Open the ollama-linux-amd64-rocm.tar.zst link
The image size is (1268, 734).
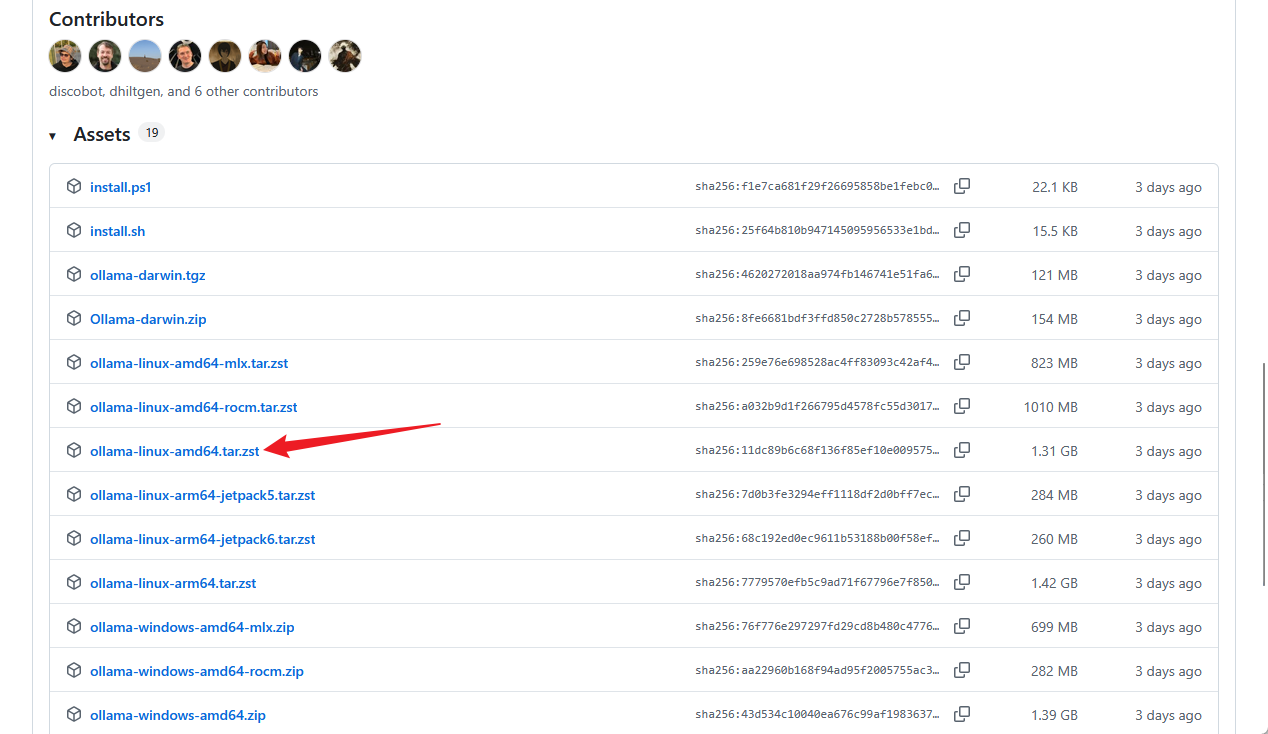[193, 407]
